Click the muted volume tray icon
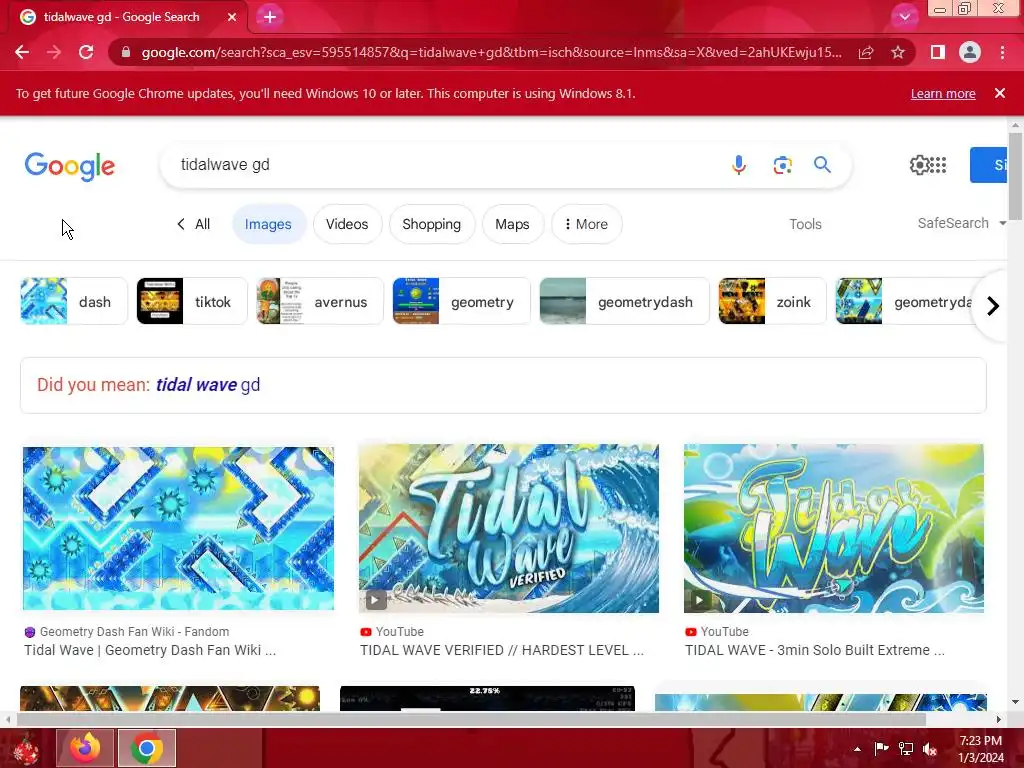This screenshot has height=768, width=1024. [x=929, y=748]
